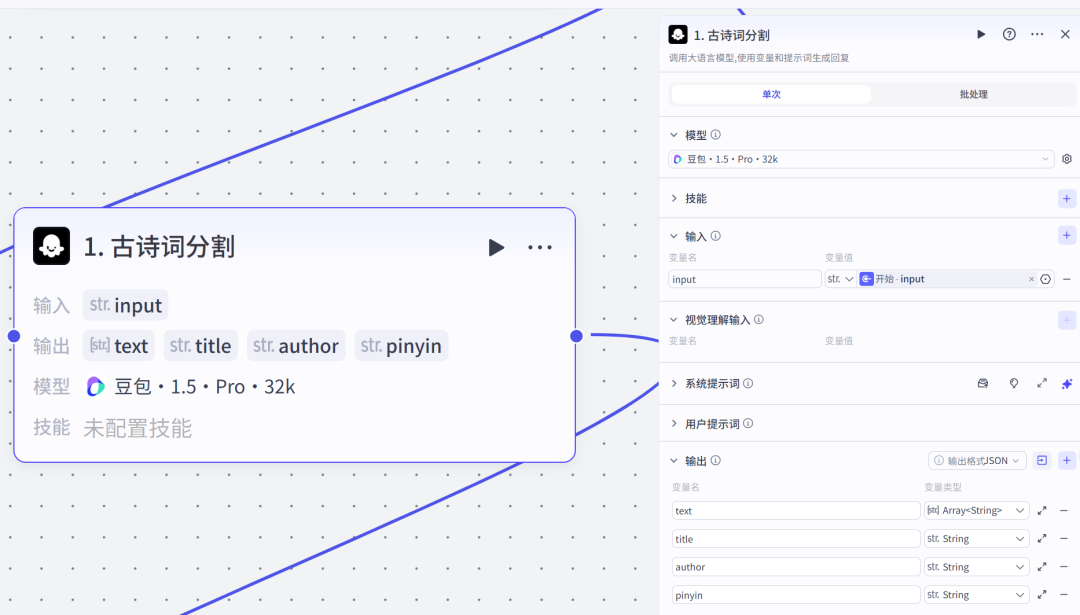Click the left connection port of the node
The height and width of the screenshot is (615, 1080).
point(14,336)
